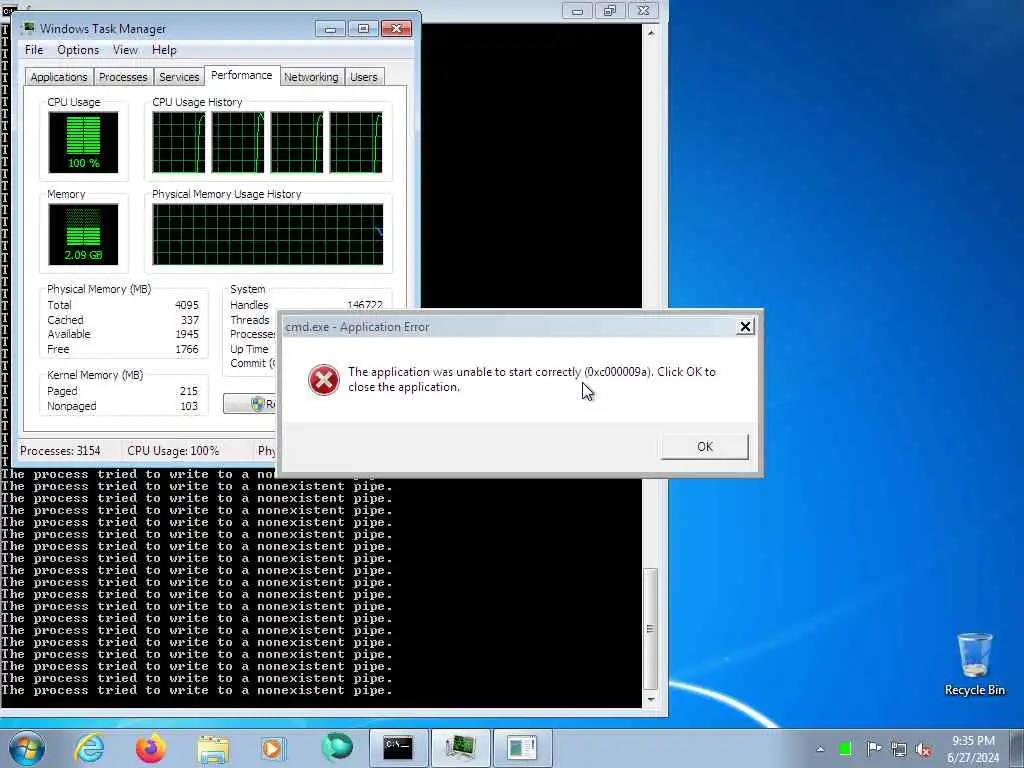Screen dimensions: 1024x768
Task: Click the green CPU meter tray icon
Action: pos(845,749)
